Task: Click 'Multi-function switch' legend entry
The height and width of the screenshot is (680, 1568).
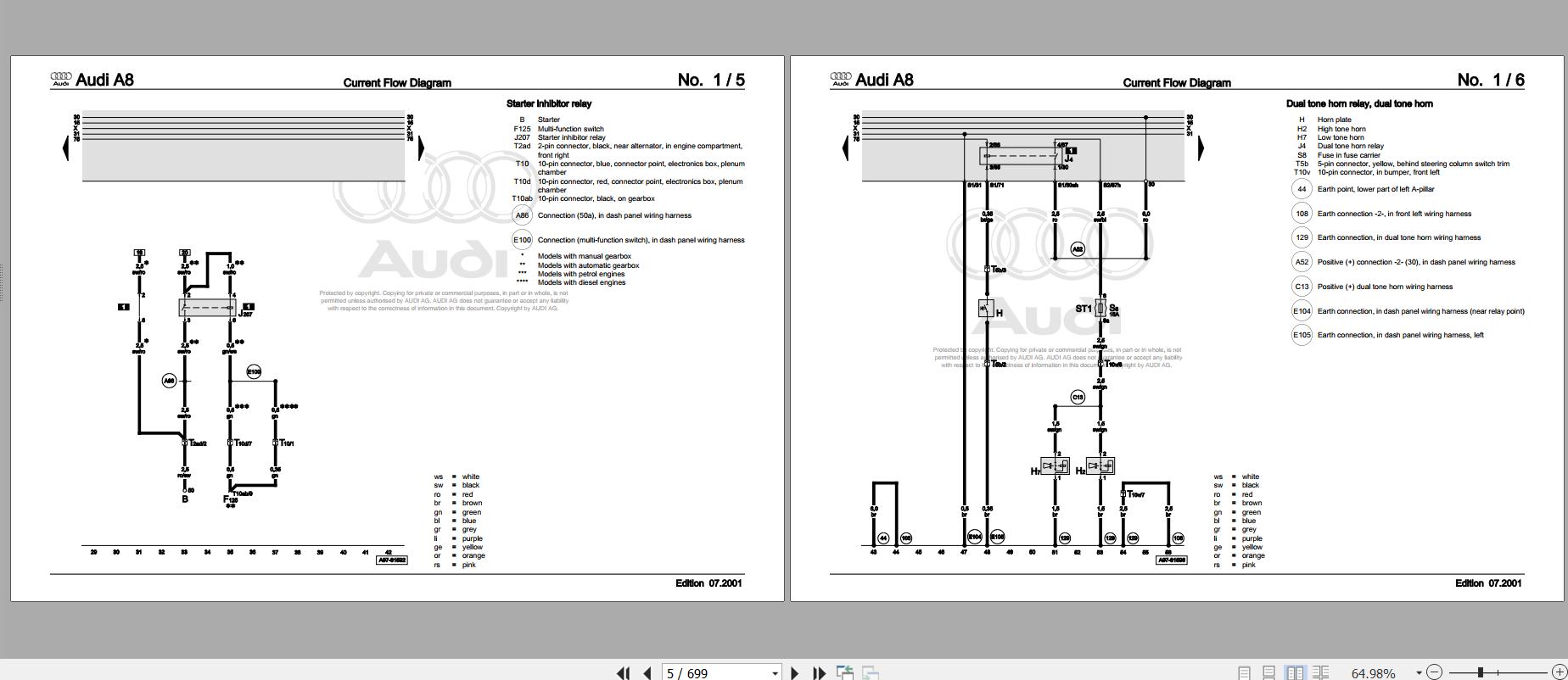Action: coord(571,129)
